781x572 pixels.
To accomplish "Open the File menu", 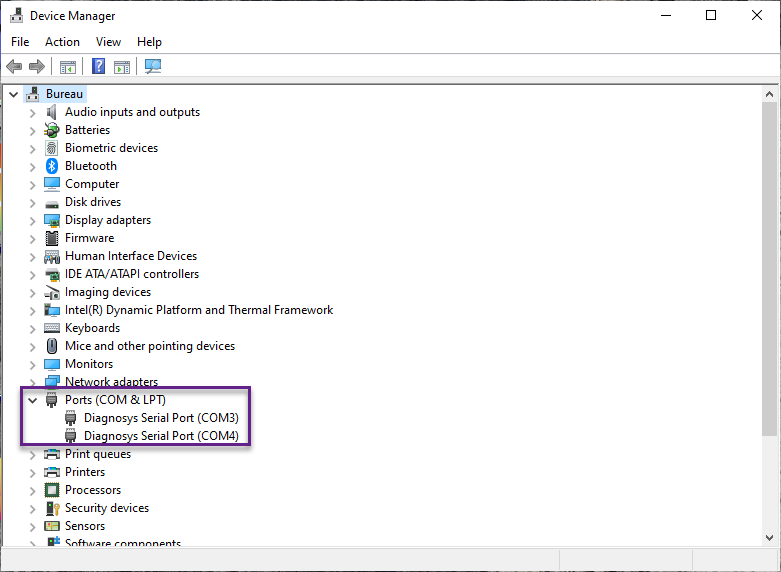I will [x=20, y=42].
